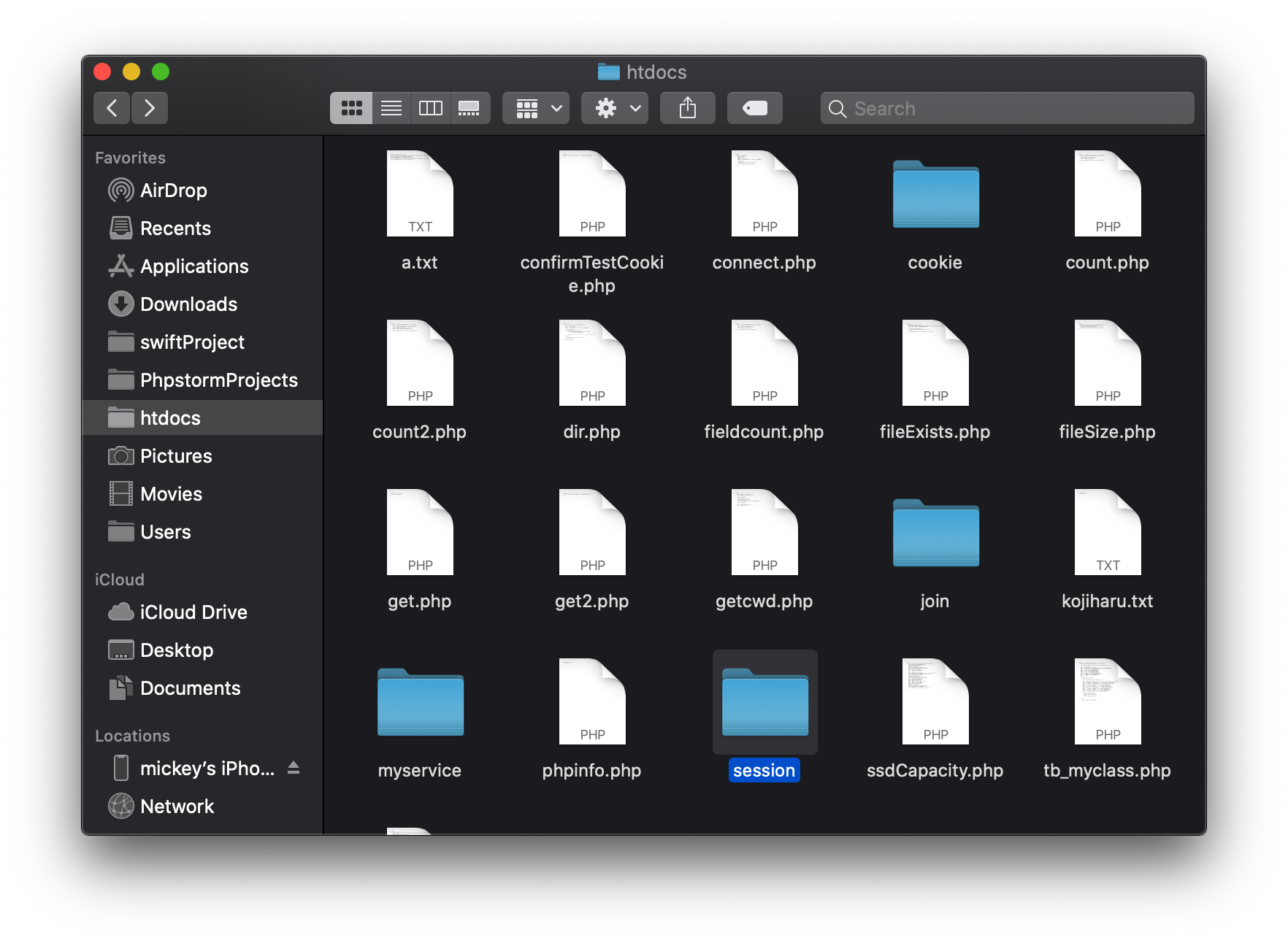Click the session folder name label
The width and height of the screenshot is (1288, 943).
click(764, 770)
